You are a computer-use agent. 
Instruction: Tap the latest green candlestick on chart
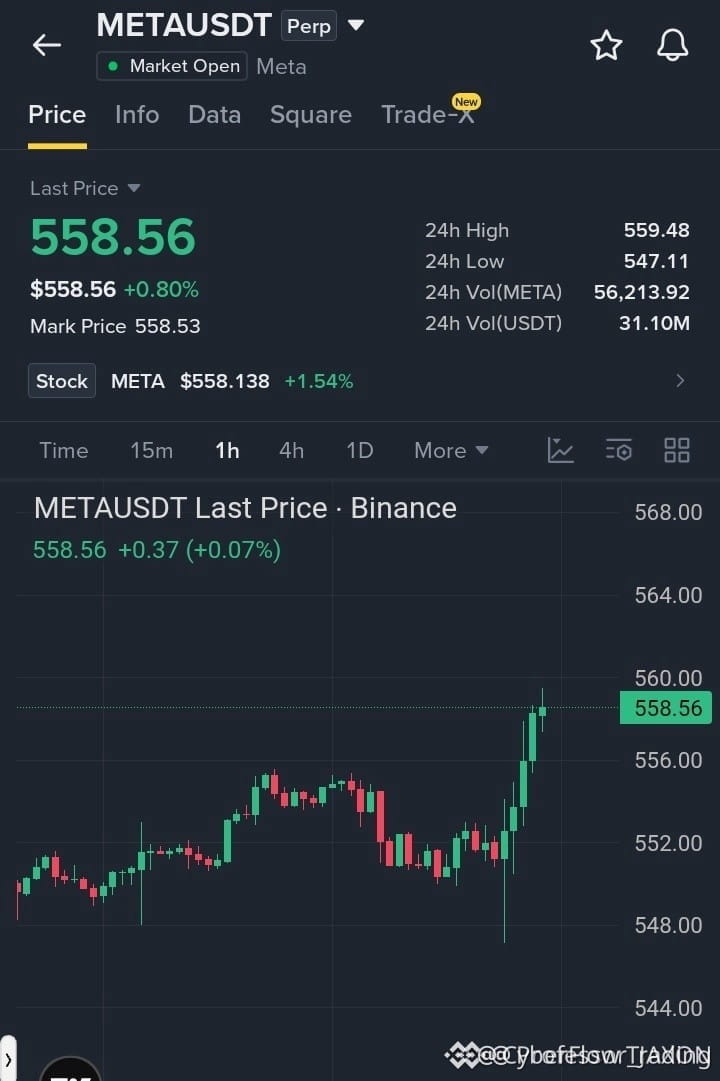pyautogui.click(x=543, y=711)
